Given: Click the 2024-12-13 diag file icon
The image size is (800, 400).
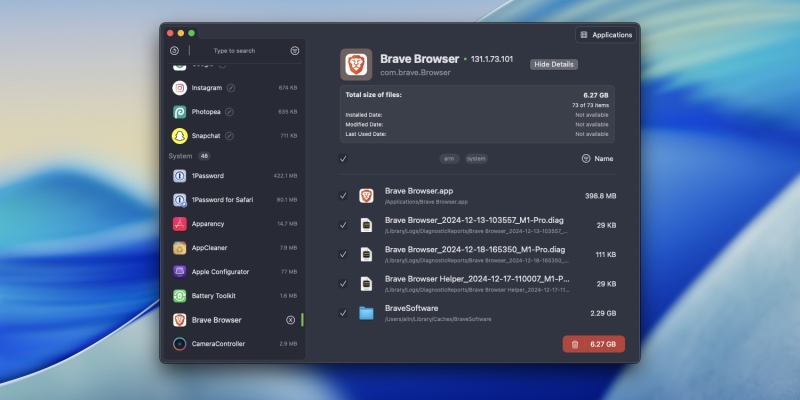Looking at the screenshot, I should [x=366, y=225].
